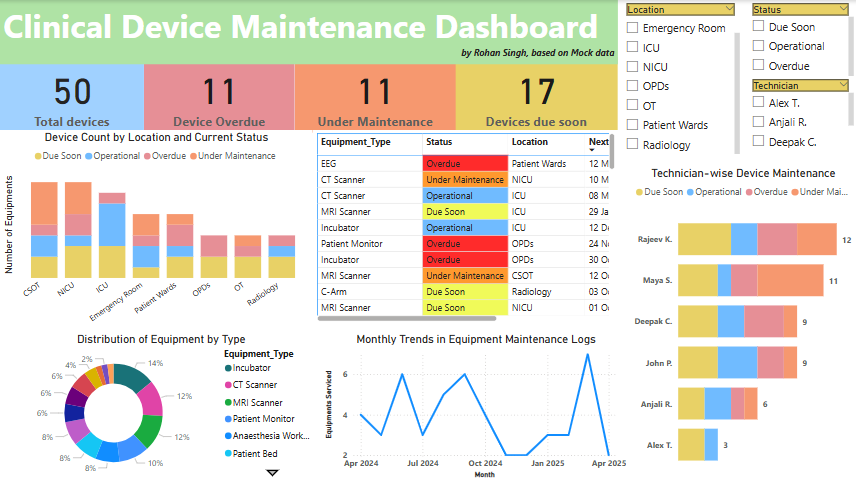
Task: Select the Maya S. bar
Action: click(751, 280)
